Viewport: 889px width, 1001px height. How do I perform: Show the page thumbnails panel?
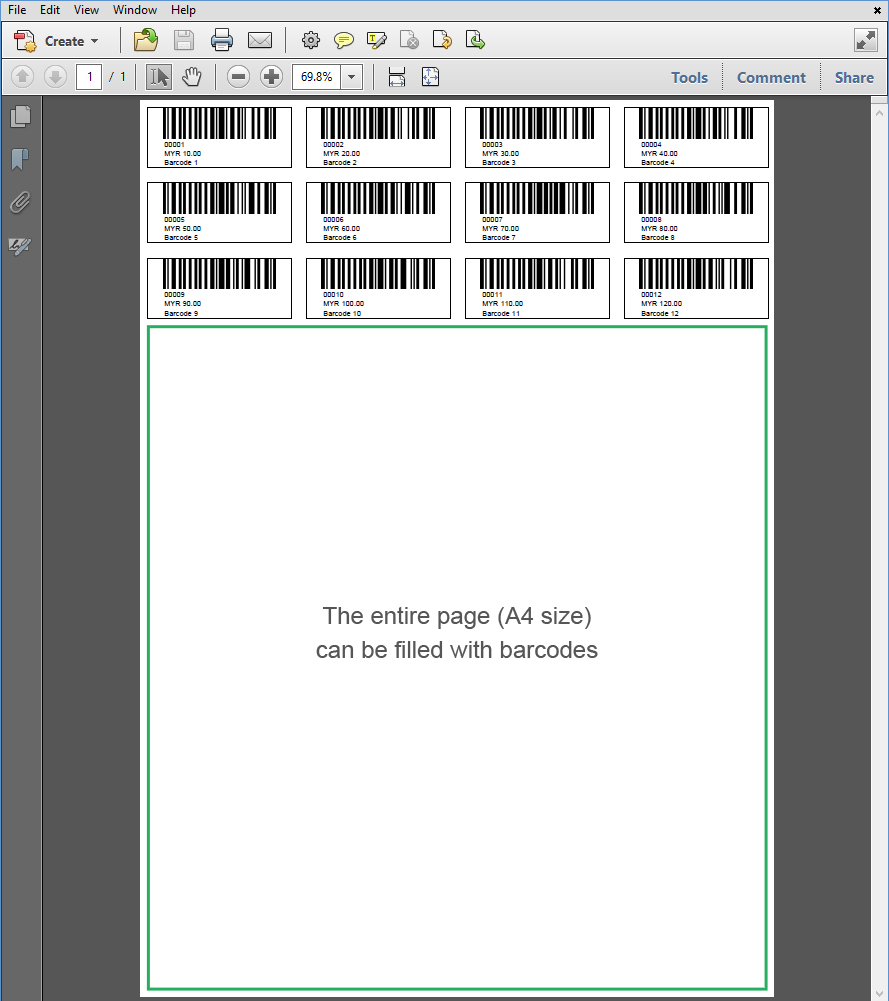(20, 116)
